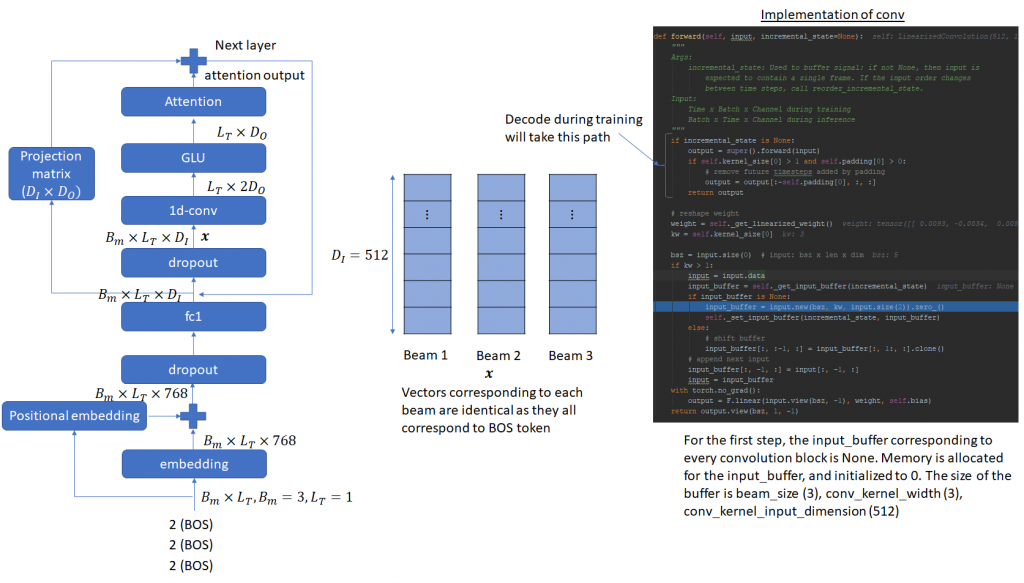Click the Beam 1 label
The image size is (1024, 583).
click(427, 356)
